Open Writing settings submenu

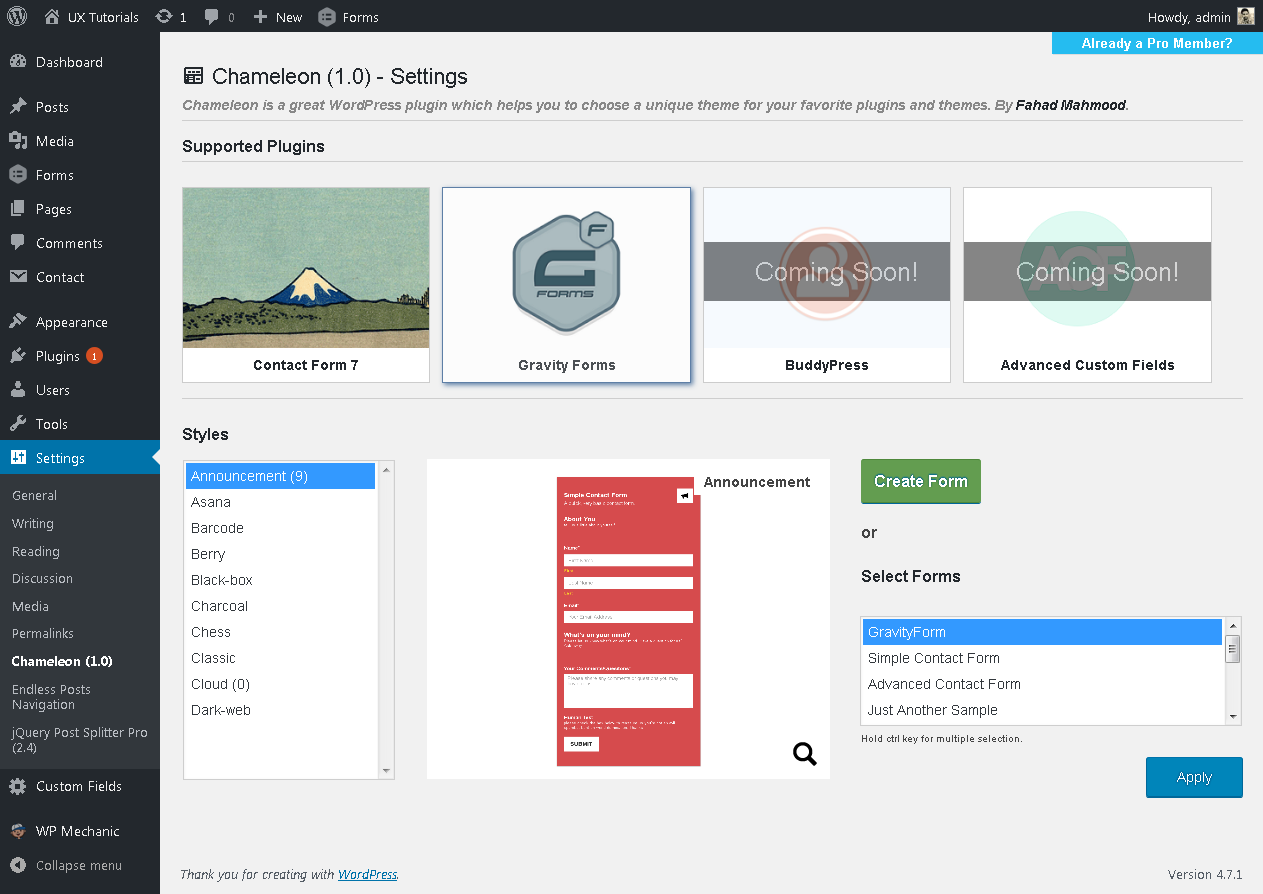click(x=33, y=523)
